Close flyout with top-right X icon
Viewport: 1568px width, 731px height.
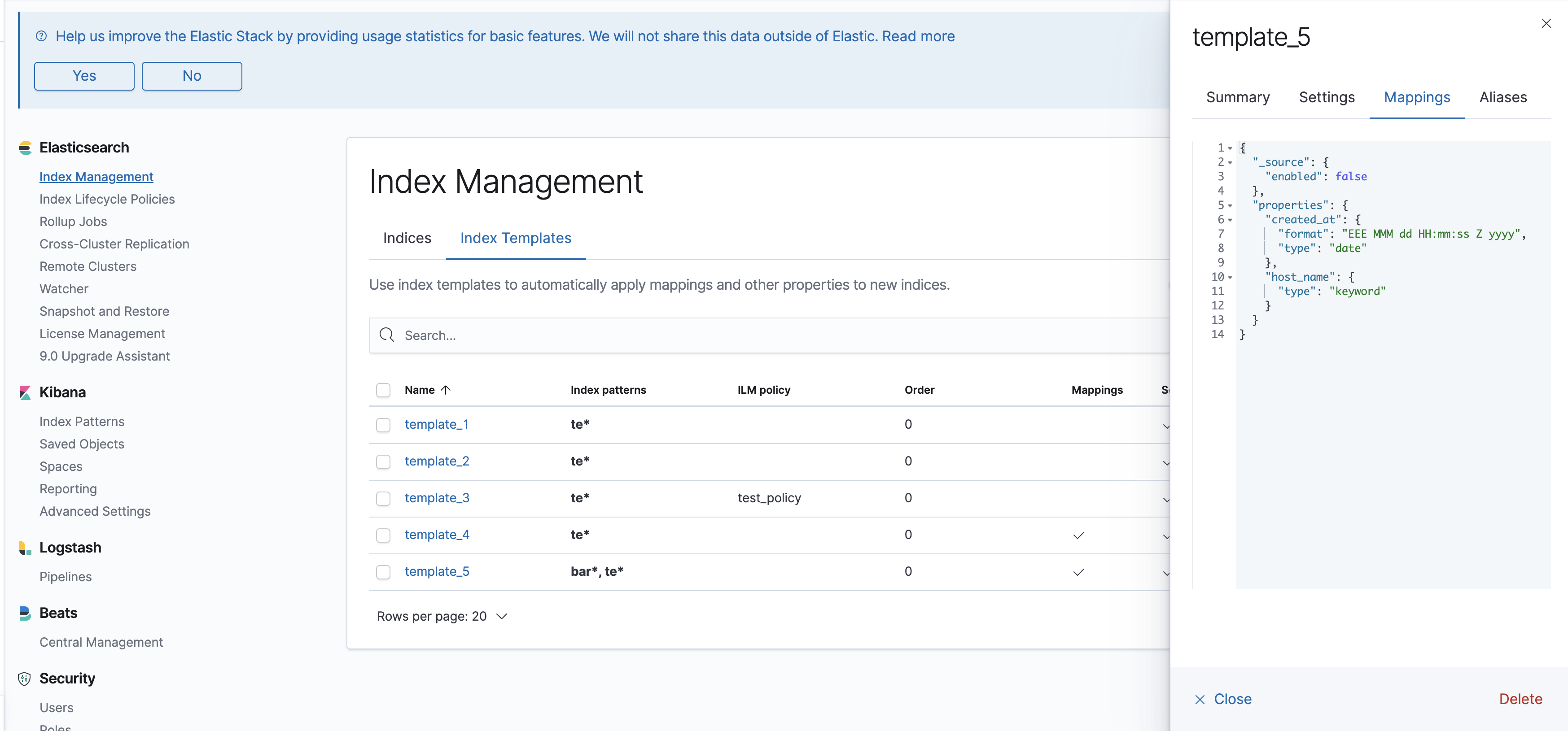pos(1546,24)
